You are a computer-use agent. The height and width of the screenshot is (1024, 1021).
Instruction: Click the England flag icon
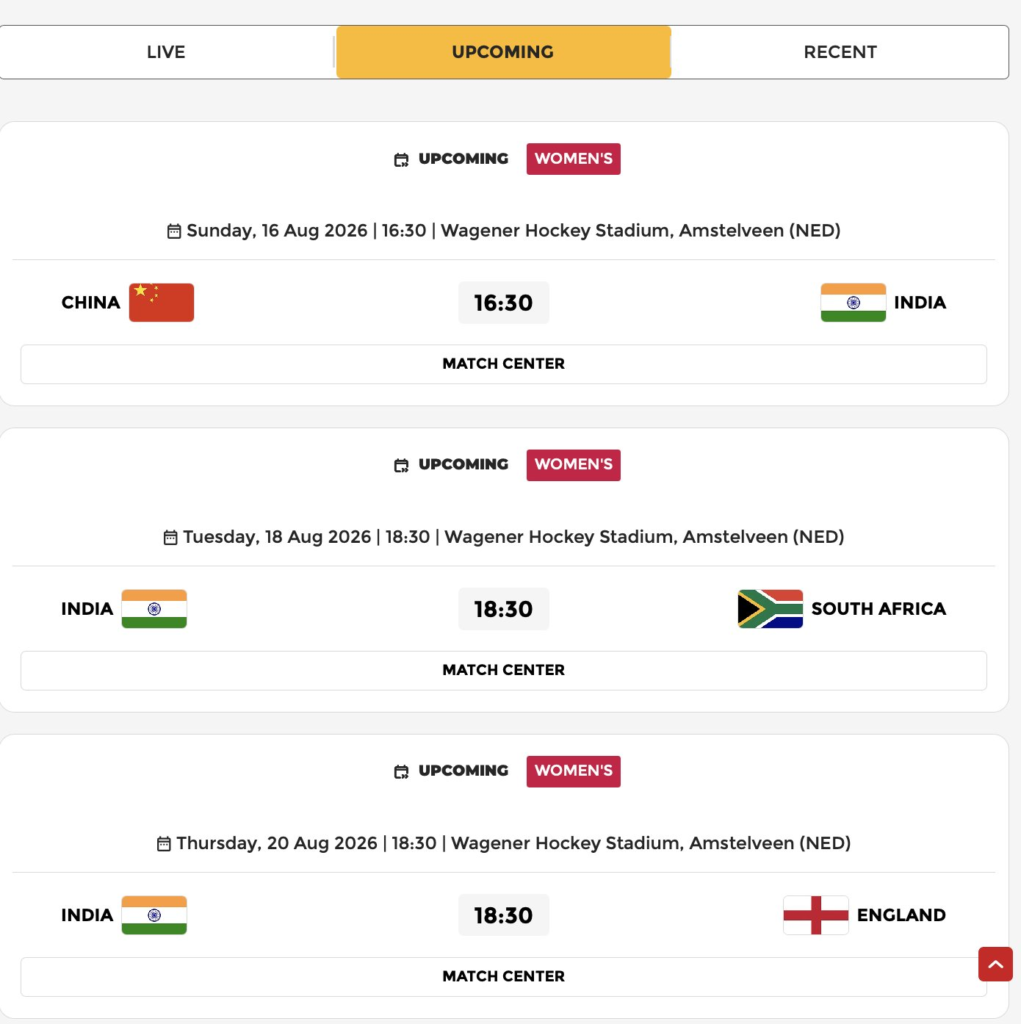(816, 915)
